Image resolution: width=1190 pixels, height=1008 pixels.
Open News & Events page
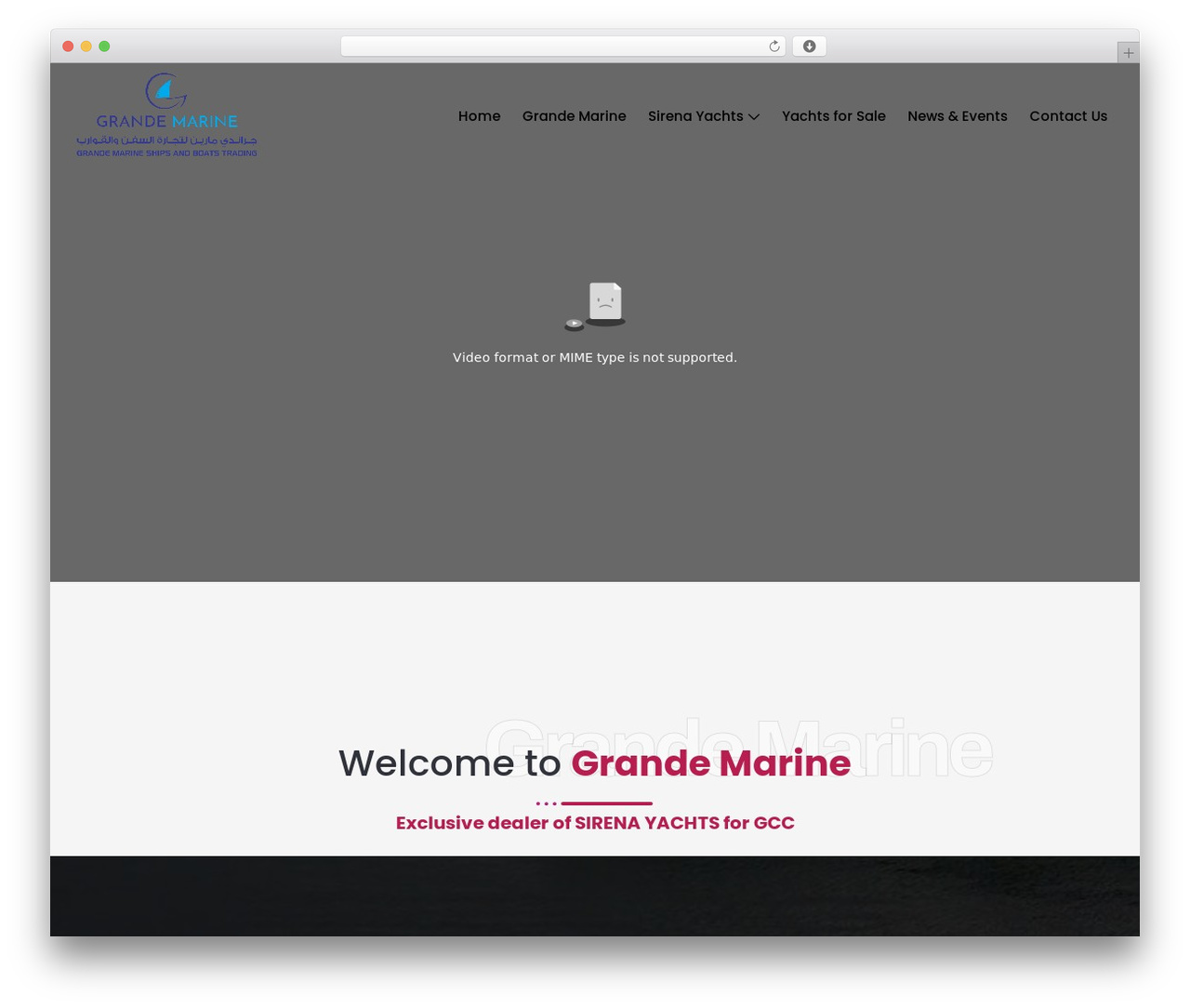click(x=957, y=116)
